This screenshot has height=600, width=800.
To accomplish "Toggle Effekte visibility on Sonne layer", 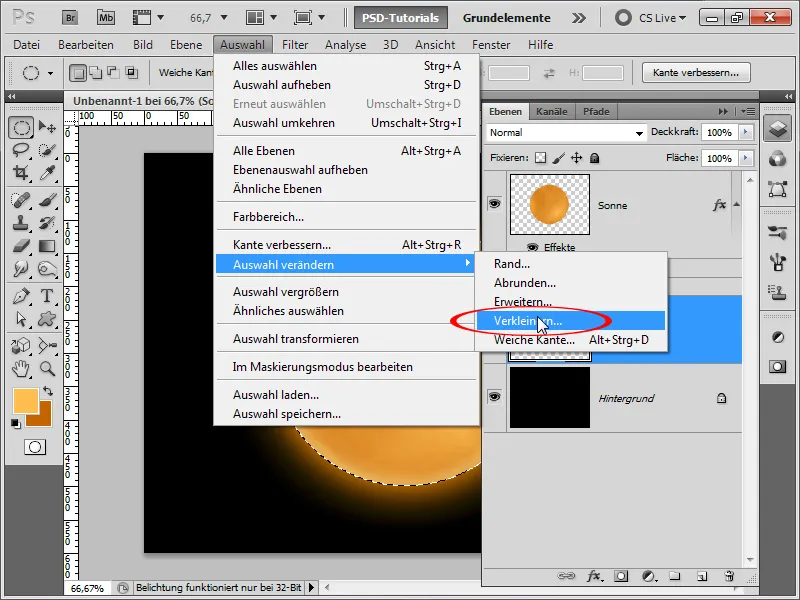I will click(x=533, y=247).
